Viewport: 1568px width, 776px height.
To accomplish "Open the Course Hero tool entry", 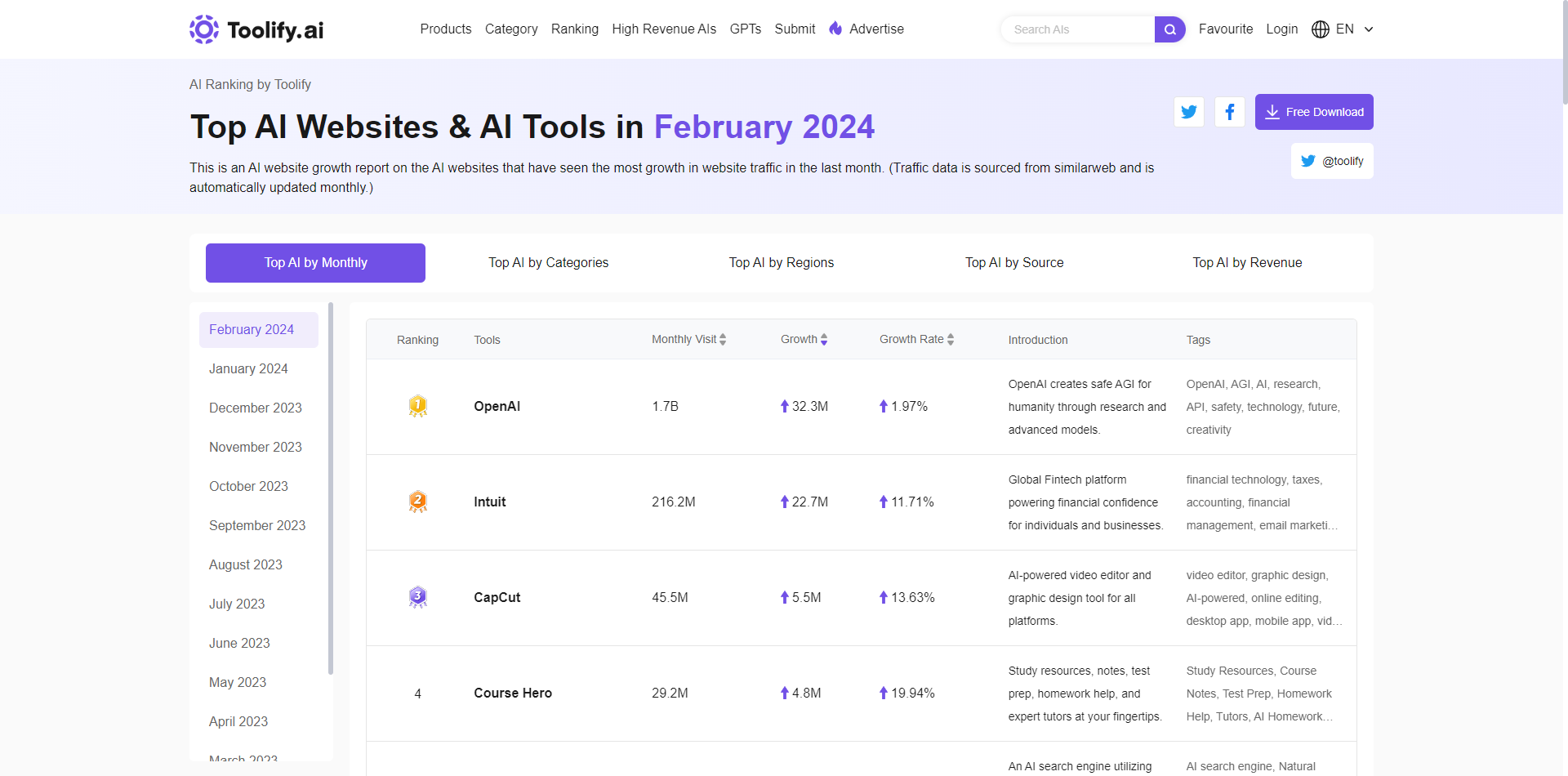I will click(513, 693).
